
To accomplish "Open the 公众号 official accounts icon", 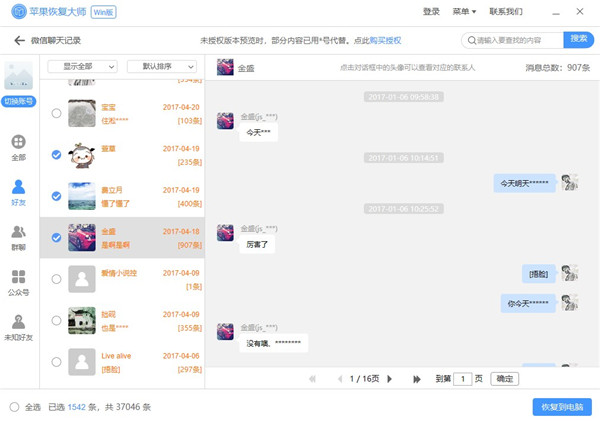I will tap(18, 276).
